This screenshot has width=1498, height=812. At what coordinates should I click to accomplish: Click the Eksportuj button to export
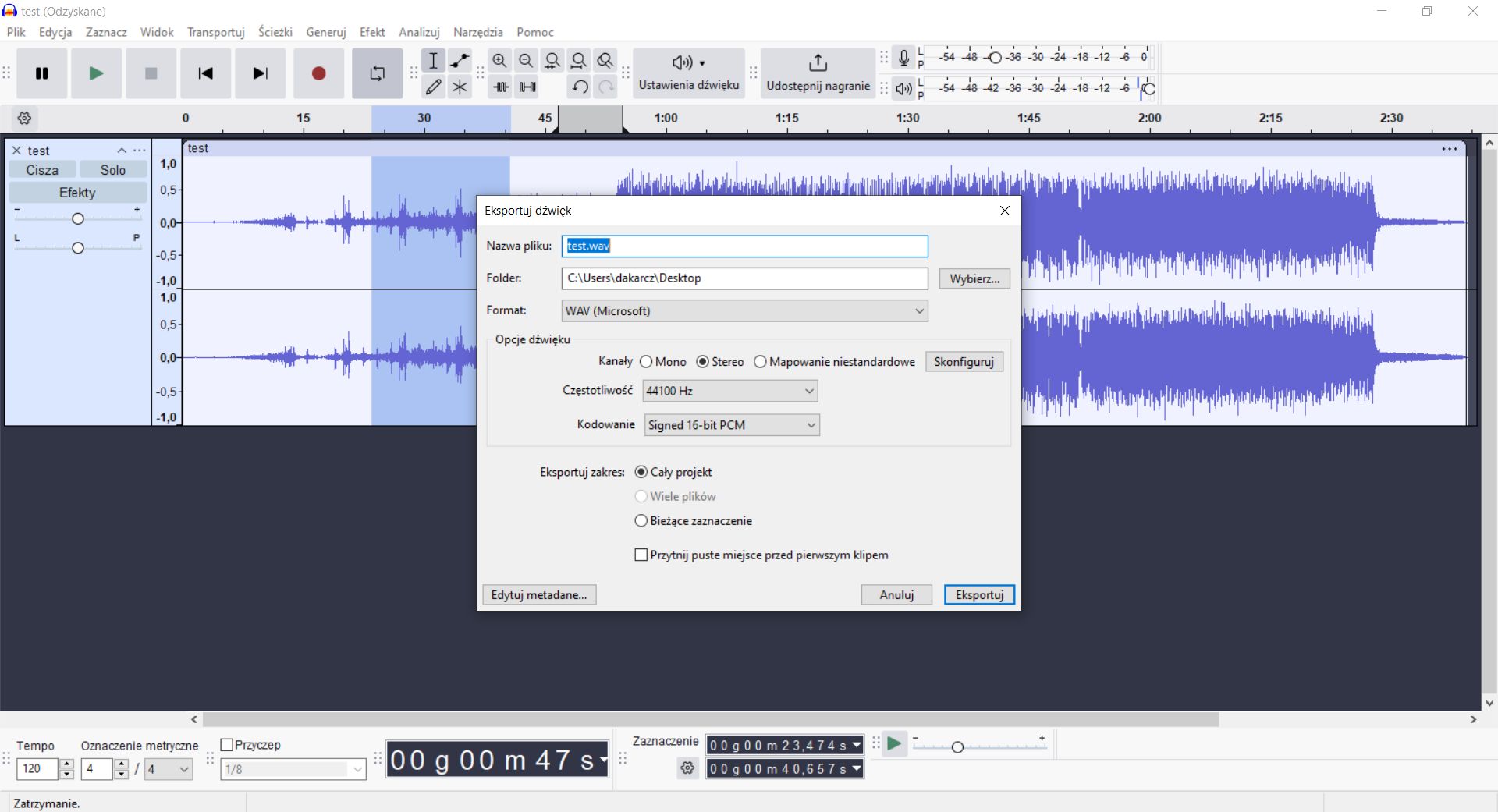click(x=979, y=594)
